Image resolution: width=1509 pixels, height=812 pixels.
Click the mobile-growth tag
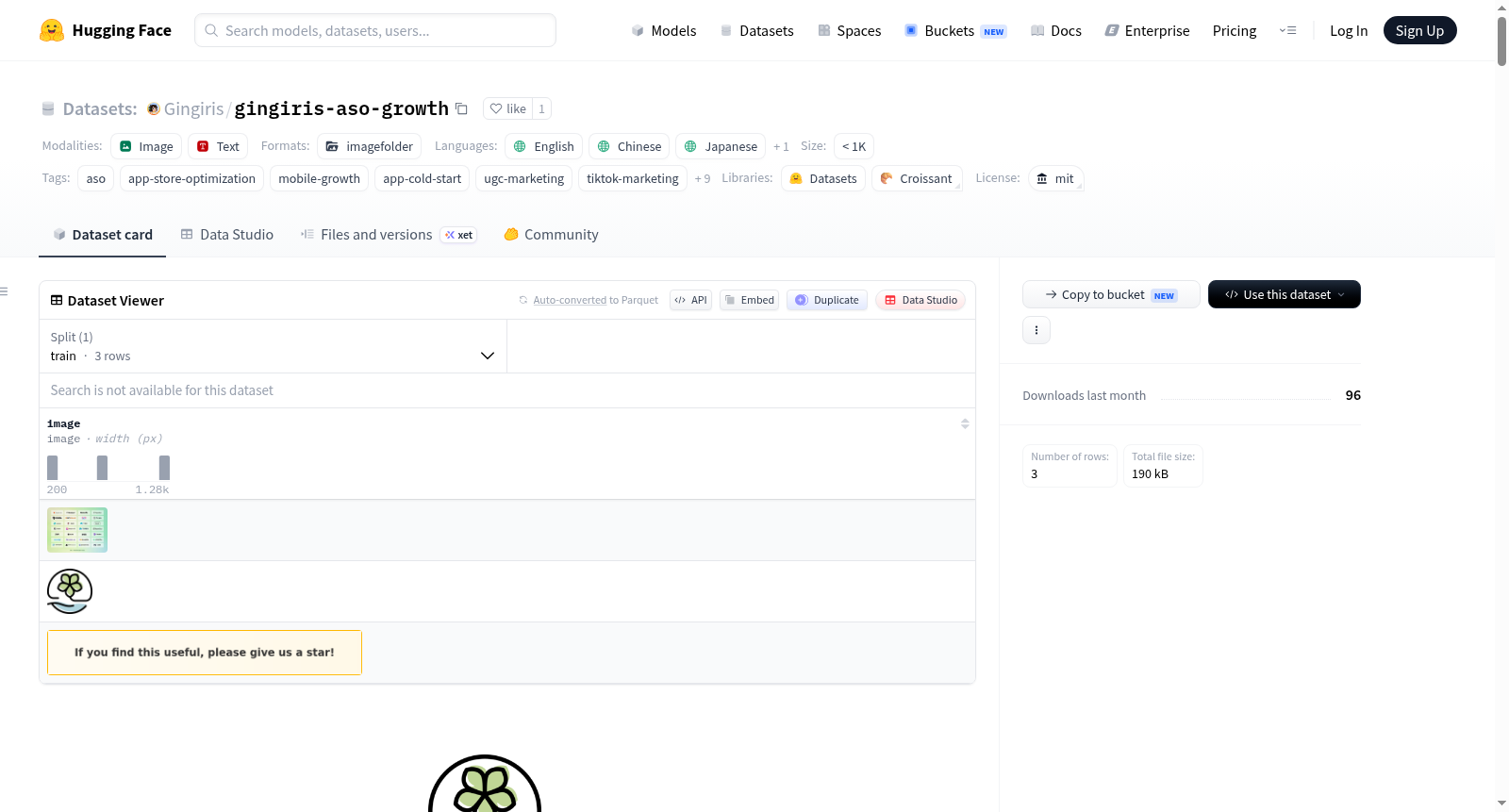pos(319,178)
